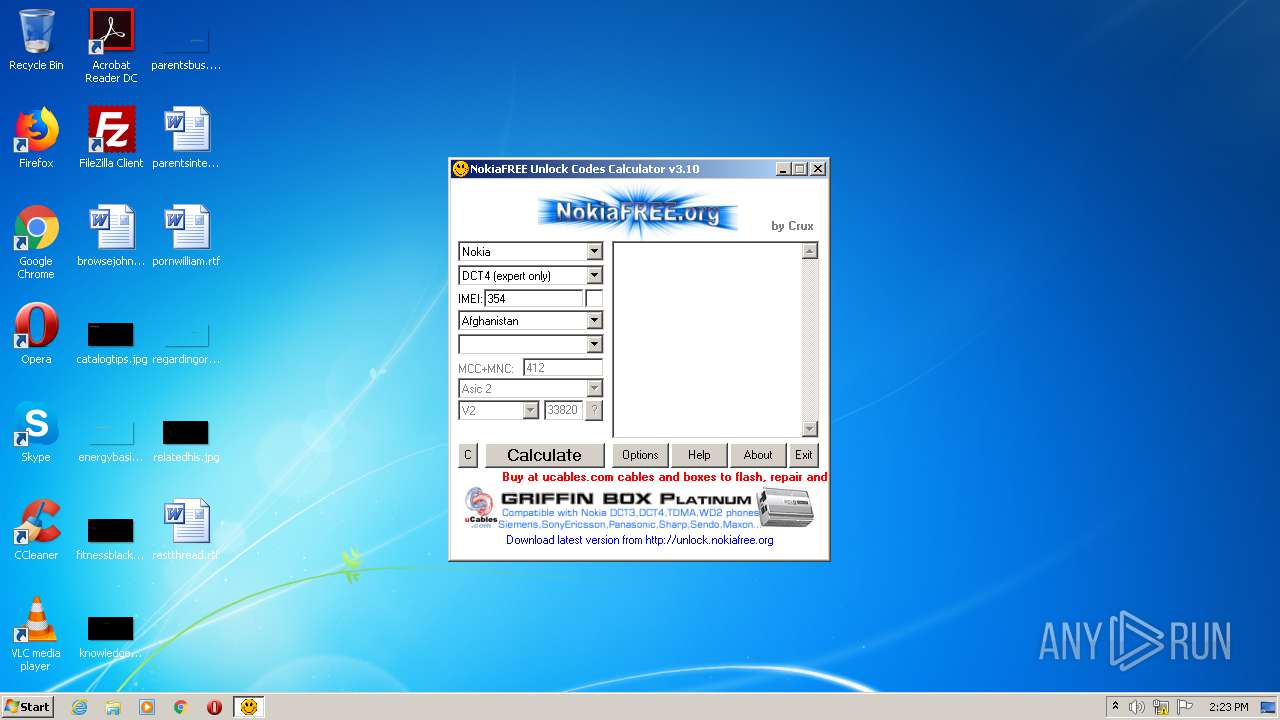Click the Action Center flag tray icon
This screenshot has height=720, width=1280.
(x=1185, y=707)
